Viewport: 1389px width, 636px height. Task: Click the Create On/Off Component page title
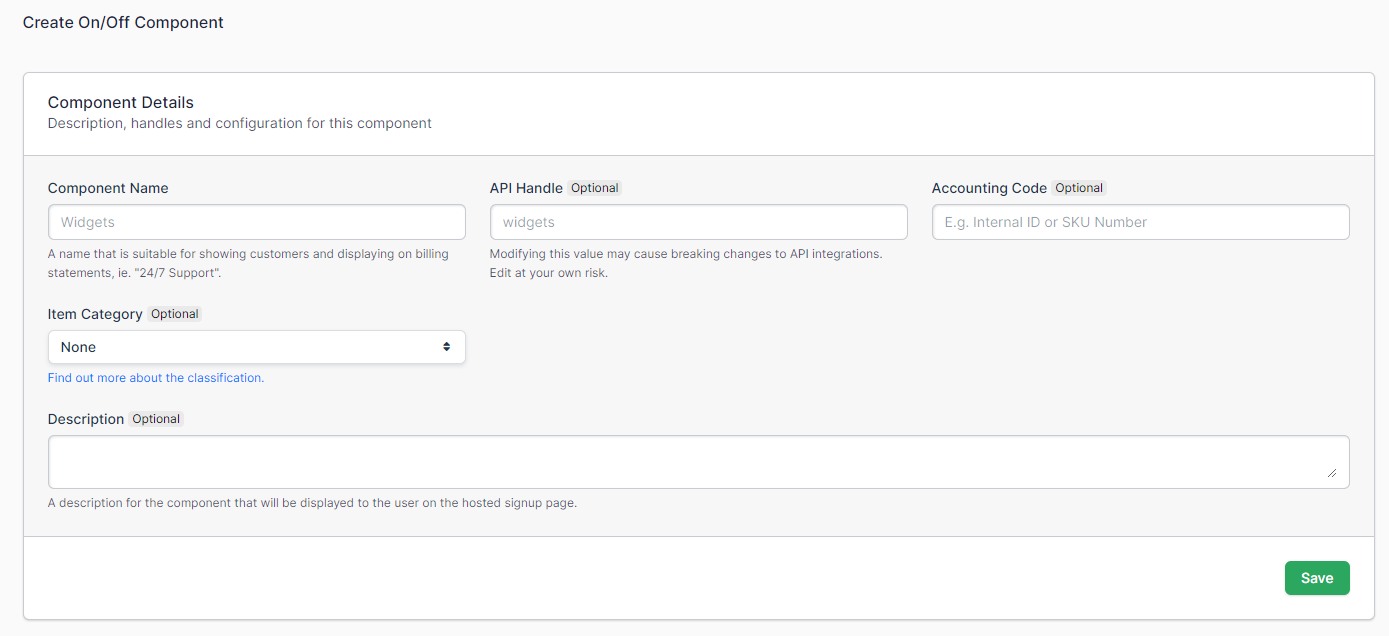(x=123, y=22)
